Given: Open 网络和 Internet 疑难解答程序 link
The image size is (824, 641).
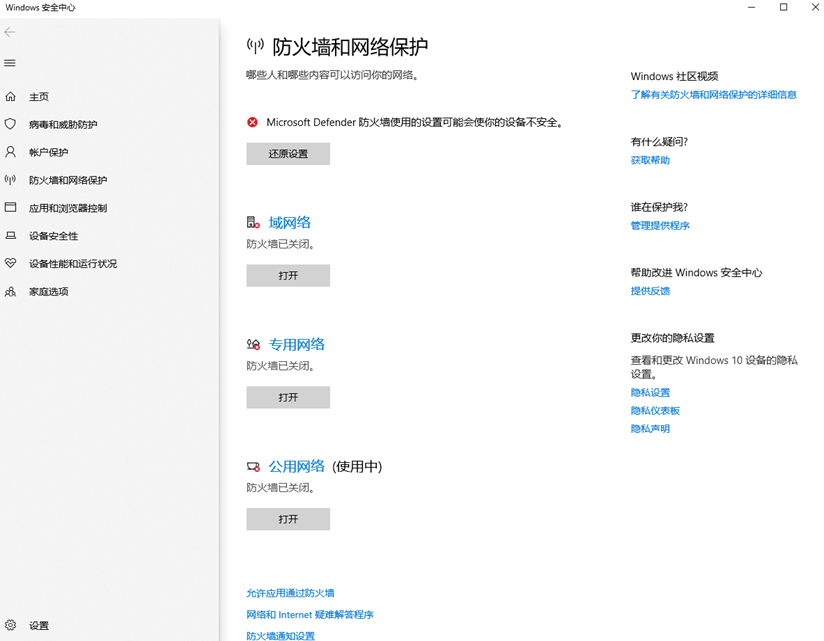Looking at the screenshot, I should pyautogui.click(x=310, y=615).
